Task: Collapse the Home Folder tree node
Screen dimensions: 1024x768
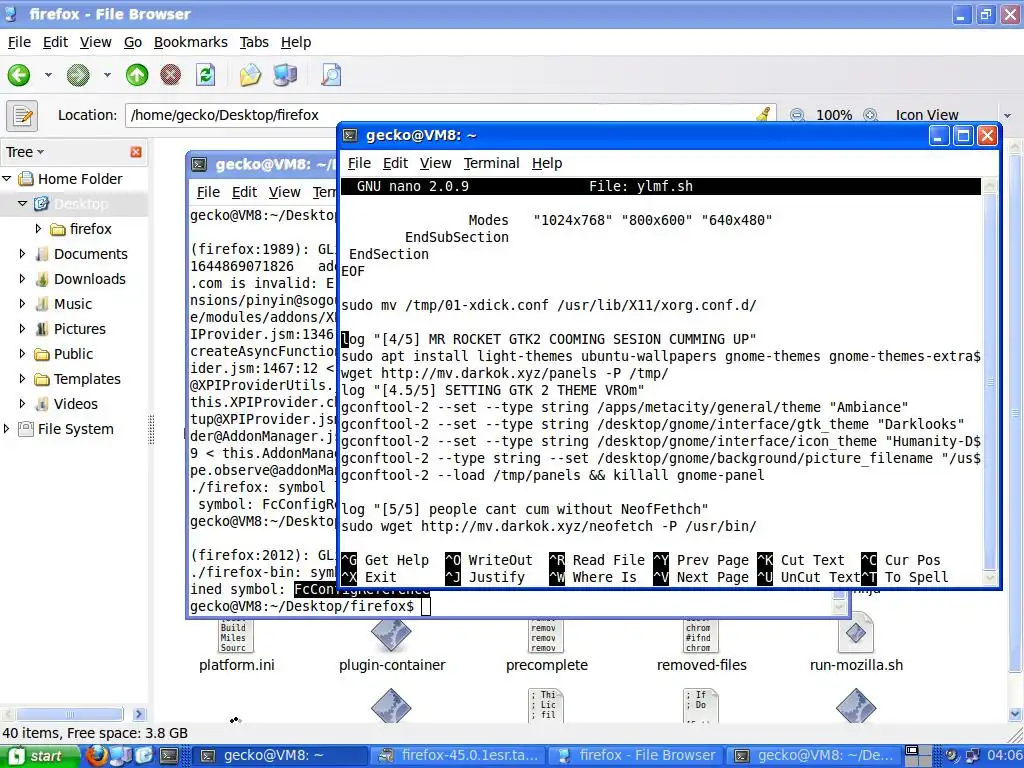Action: (x=7, y=178)
